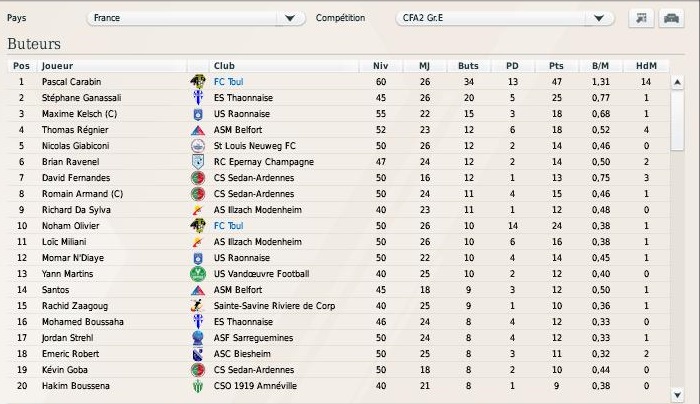700x404 pixels.
Task: Click ES Thaonnaise crest beside Stéphane Ganassali
Action: click(x=198, y=98)
